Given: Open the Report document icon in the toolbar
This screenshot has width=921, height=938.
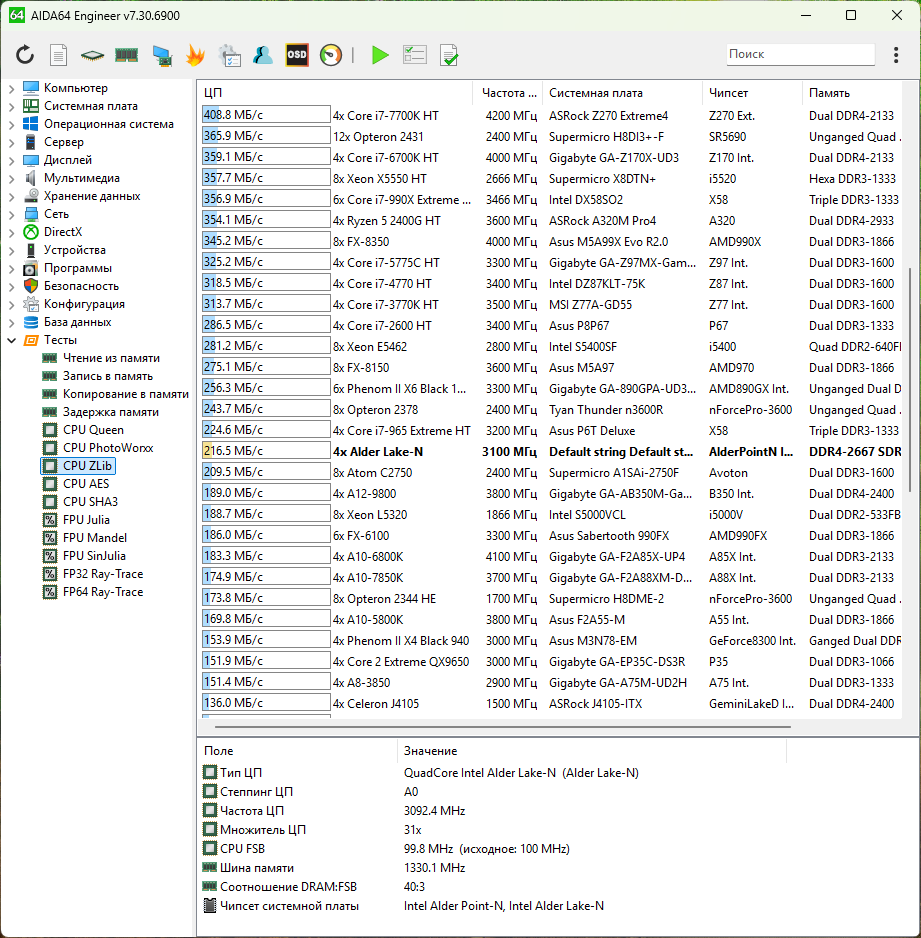Looking at the screenshot, I should pos(59,55).
